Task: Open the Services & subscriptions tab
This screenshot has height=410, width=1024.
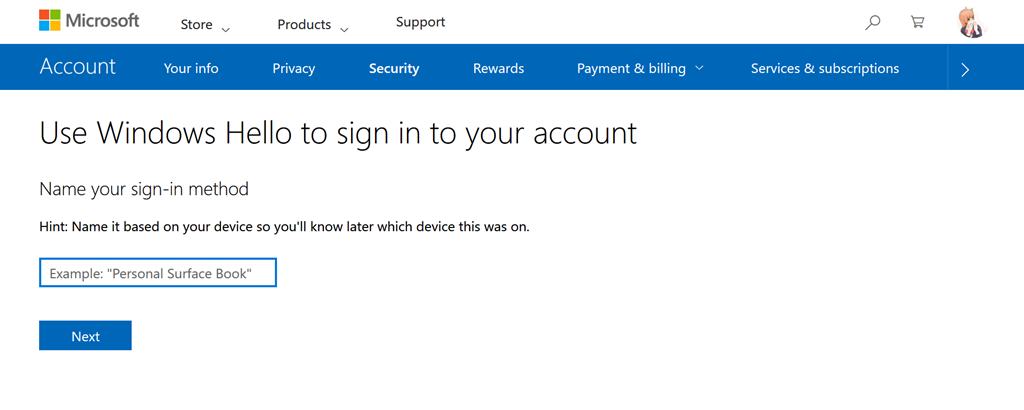Action: (825, 69)
